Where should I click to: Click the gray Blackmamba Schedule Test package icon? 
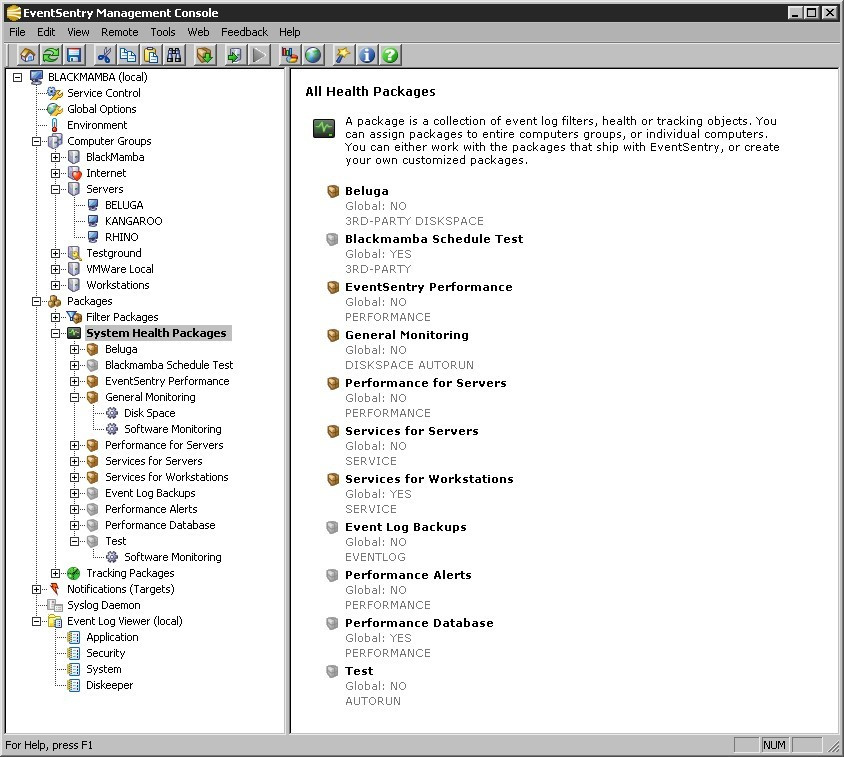point(333,239)
